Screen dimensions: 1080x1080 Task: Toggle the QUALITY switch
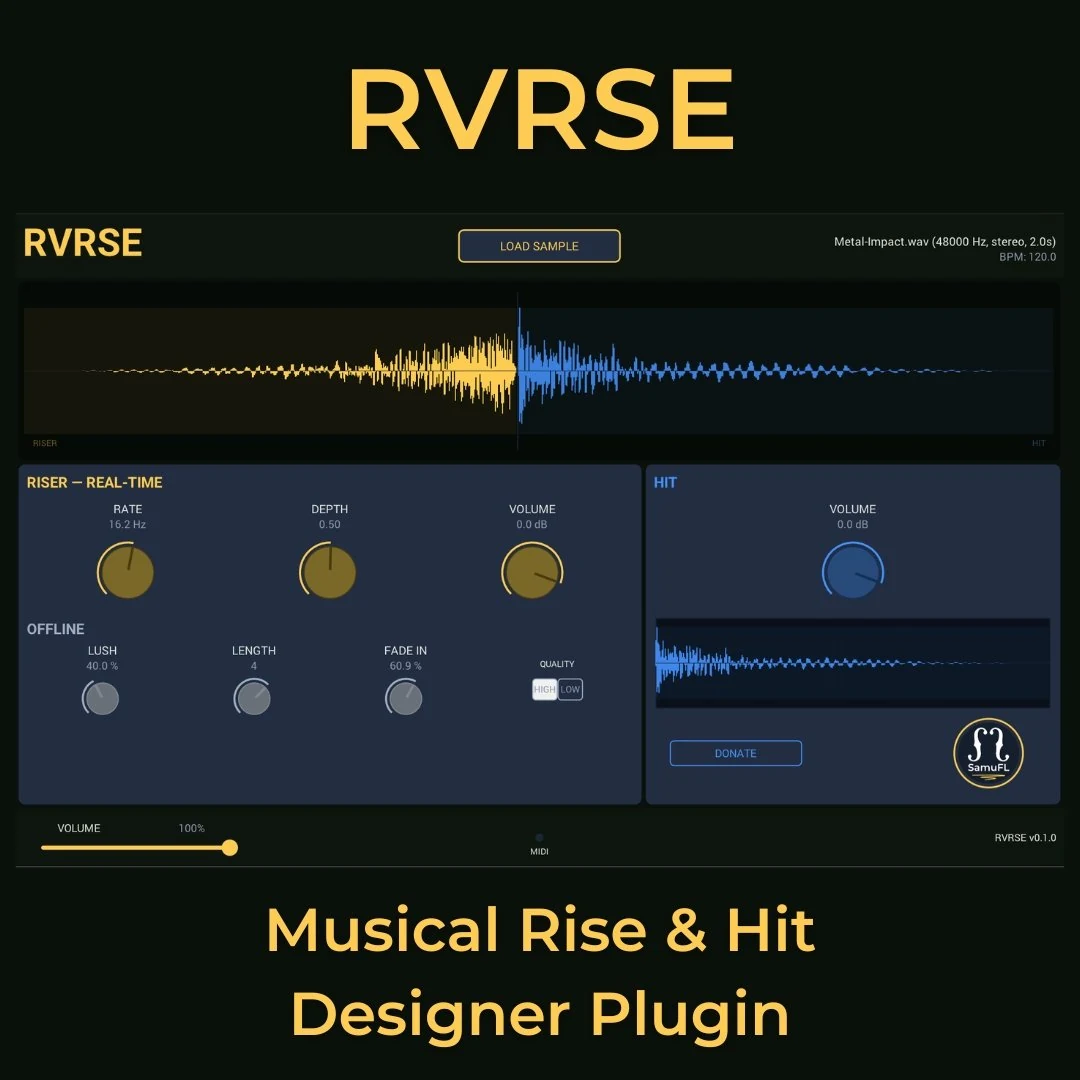tap(557, 689)
